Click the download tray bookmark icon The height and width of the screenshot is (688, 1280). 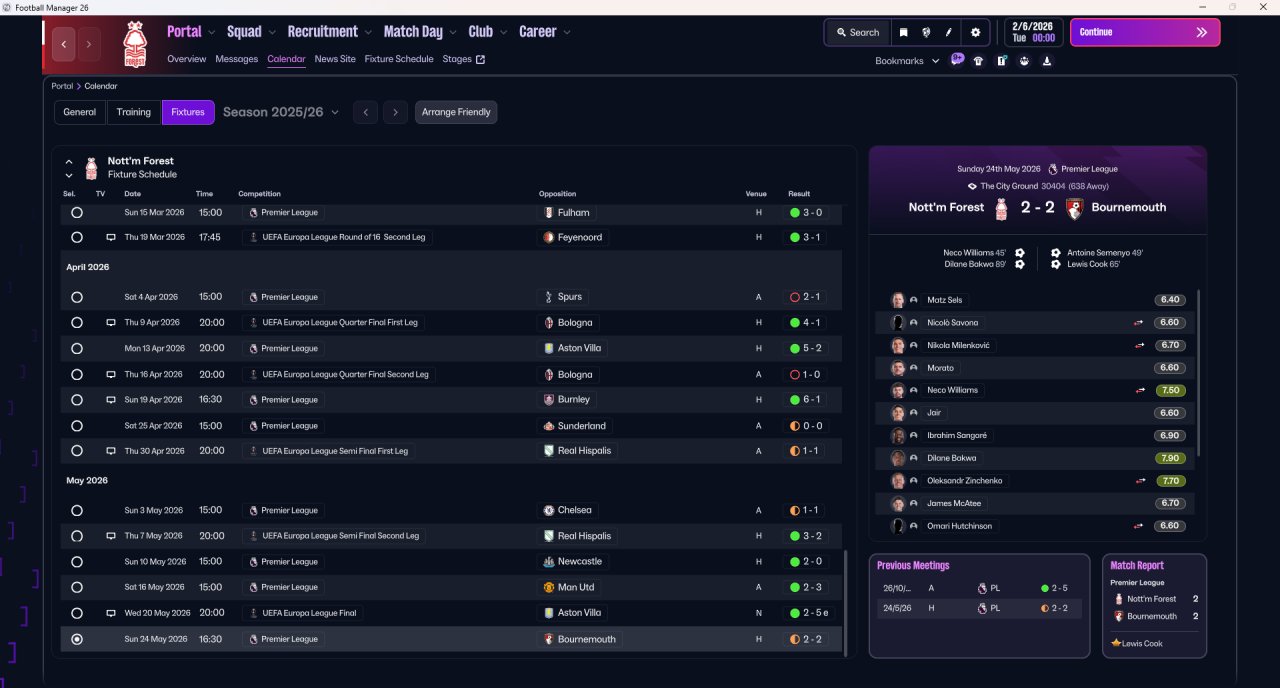(x=1046, y=61)
